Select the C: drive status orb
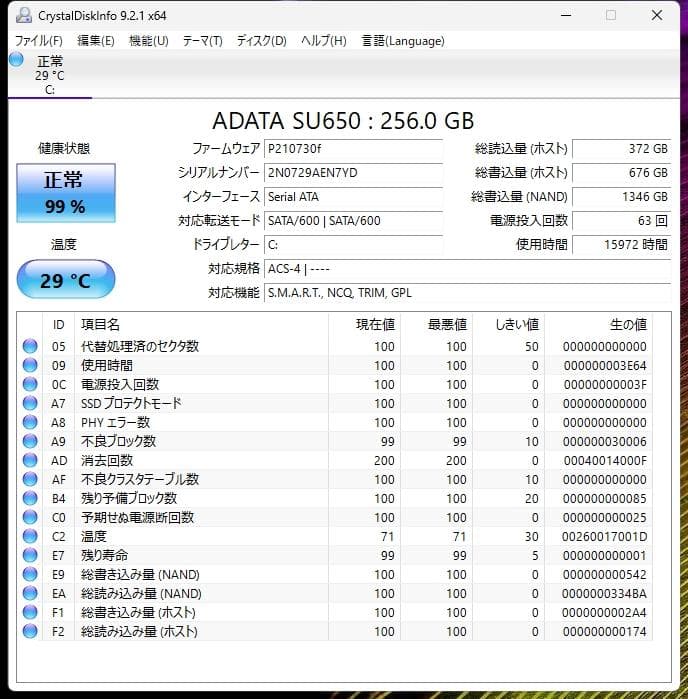688x699 pixels. [16, 59]
